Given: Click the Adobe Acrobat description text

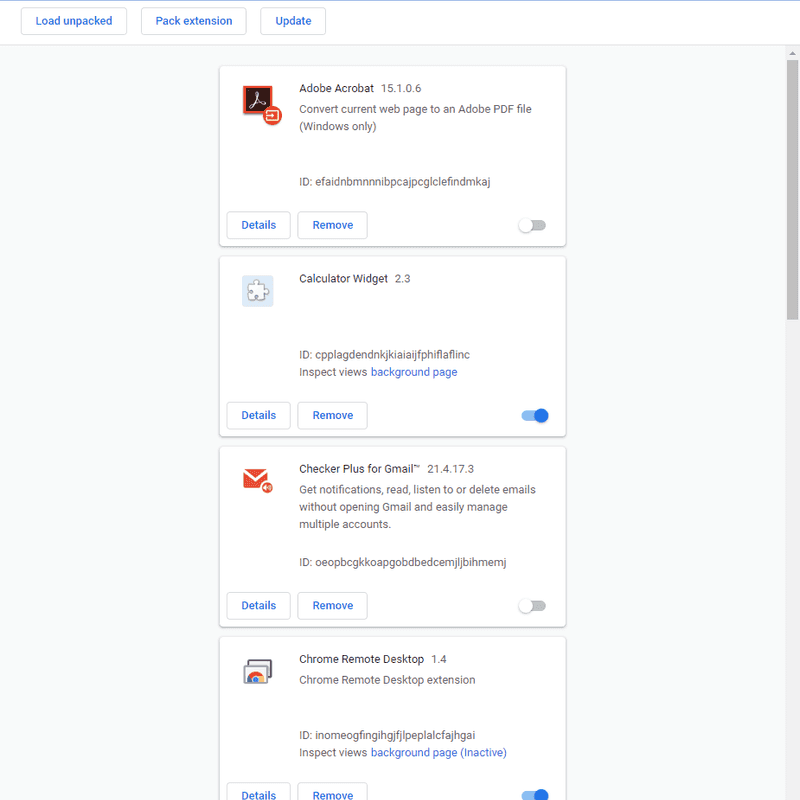Looking at the screenshot, I should click(415, 118).
